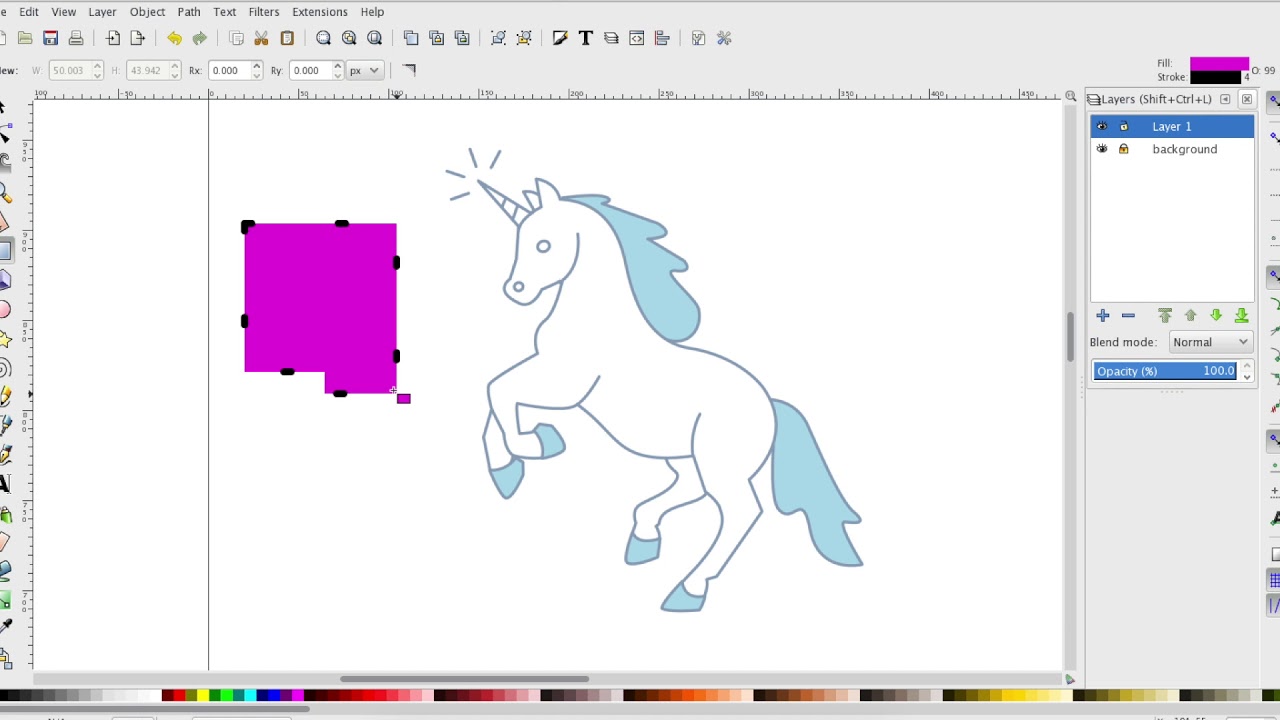Add a new layer with plus button
The image size is (1280, 720).
(x=1103, y=315)
